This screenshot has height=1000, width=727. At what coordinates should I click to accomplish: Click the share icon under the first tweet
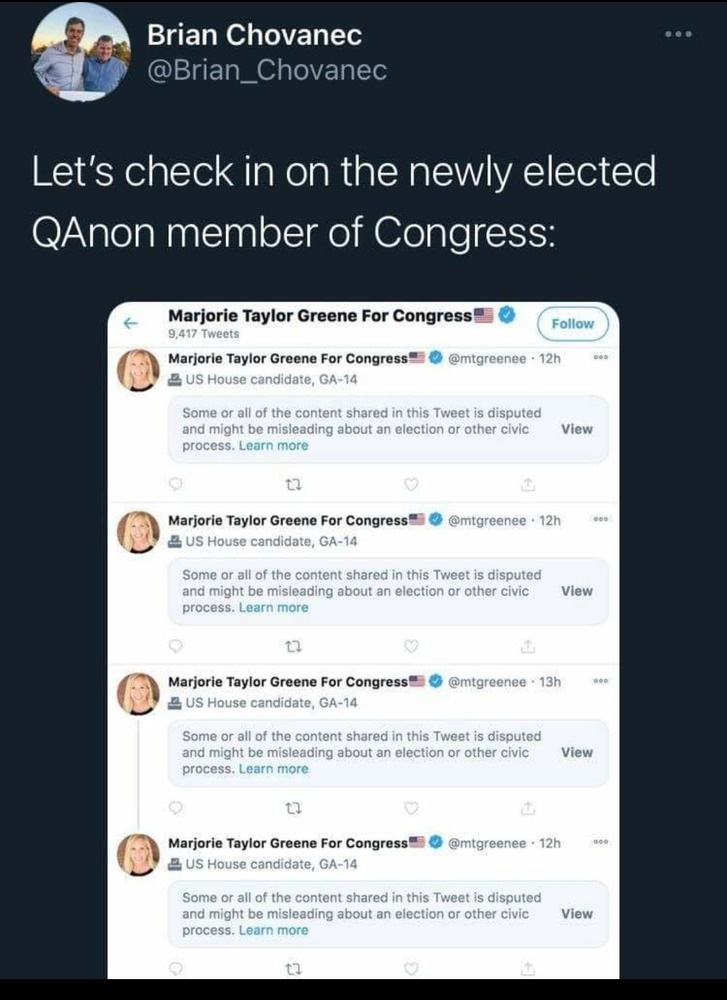pyautogui.click(x=528, y=484)
